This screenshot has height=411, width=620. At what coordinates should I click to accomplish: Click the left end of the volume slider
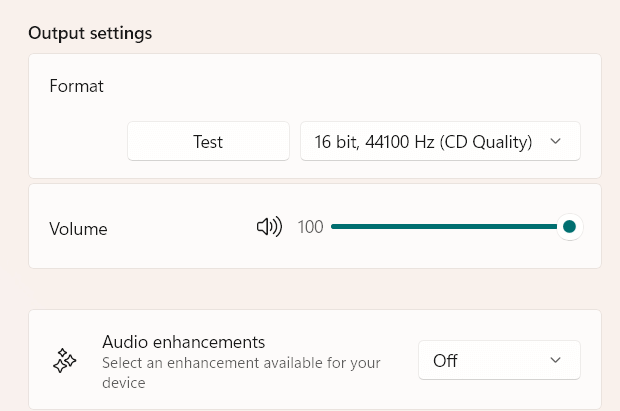(x=334, y=227)
